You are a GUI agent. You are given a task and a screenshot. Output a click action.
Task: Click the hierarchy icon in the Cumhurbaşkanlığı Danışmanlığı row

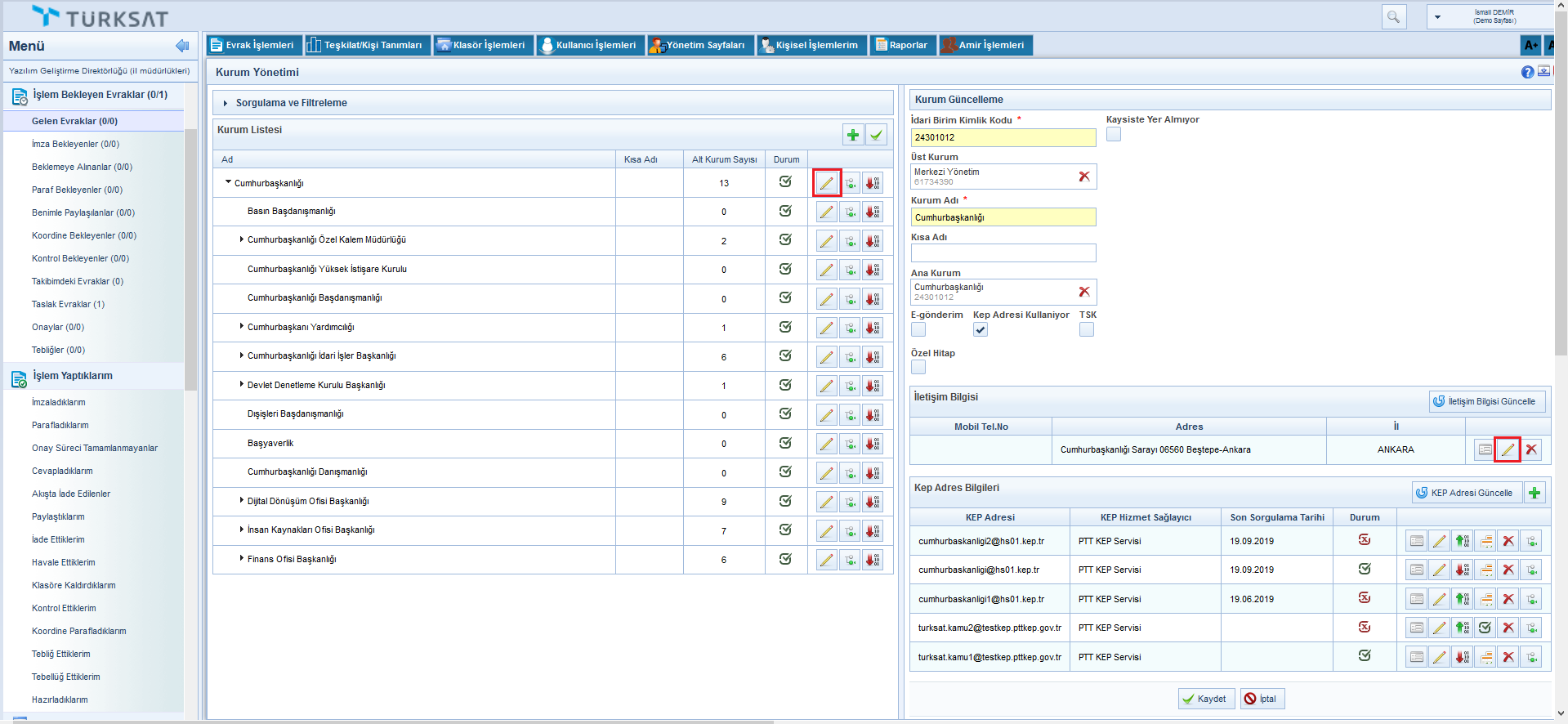pyautogui.click(x=851, y=473)
